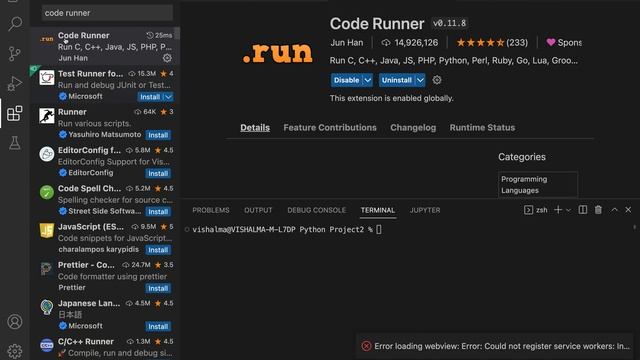This screenshot has height=360, width=640.
Task: Open the Testing flask view
Action: point(15,143)
